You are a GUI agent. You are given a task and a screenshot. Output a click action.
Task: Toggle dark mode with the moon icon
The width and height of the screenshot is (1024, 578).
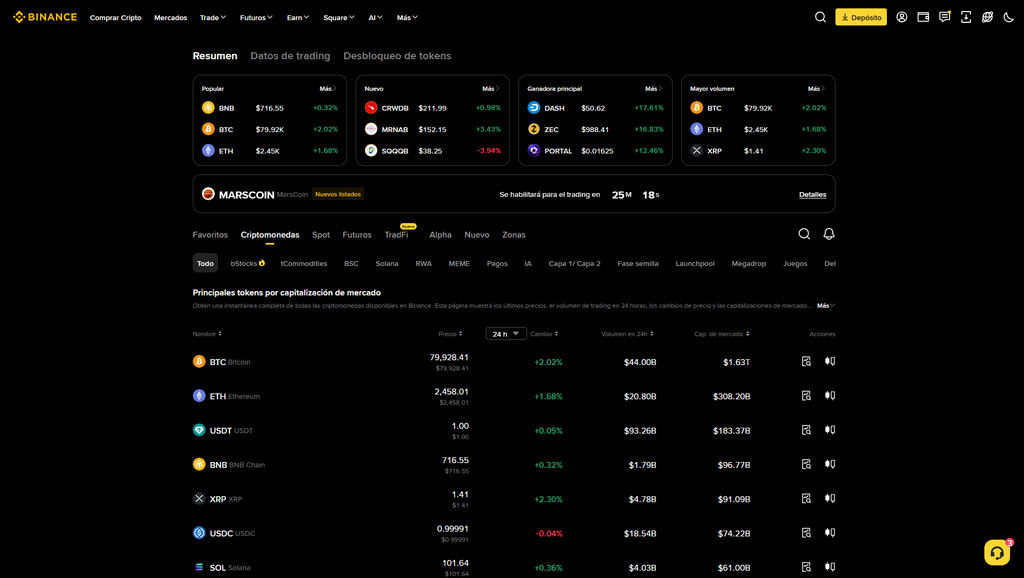tap(1008, 18)
